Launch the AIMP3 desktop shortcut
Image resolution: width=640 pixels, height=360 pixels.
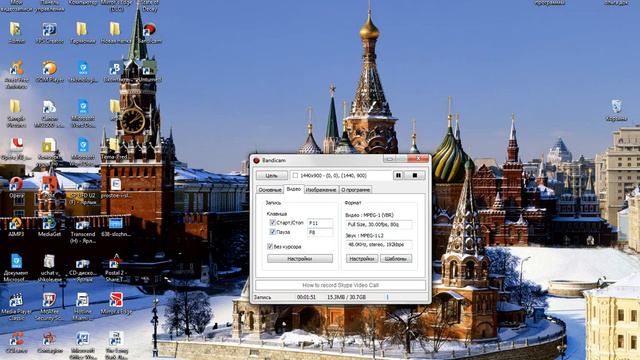[x=16, y=227]
